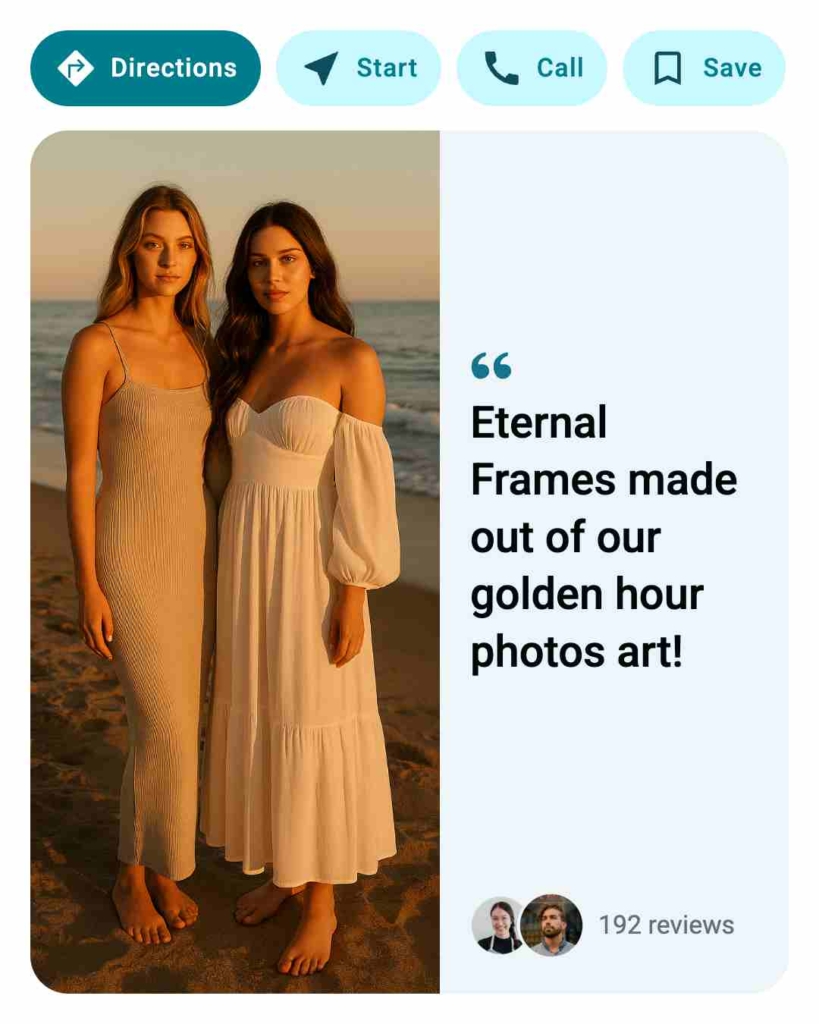Open the bearded male reviewer's avatar
This screenshot has height=1024, width=819.
[x=552, y=925]
